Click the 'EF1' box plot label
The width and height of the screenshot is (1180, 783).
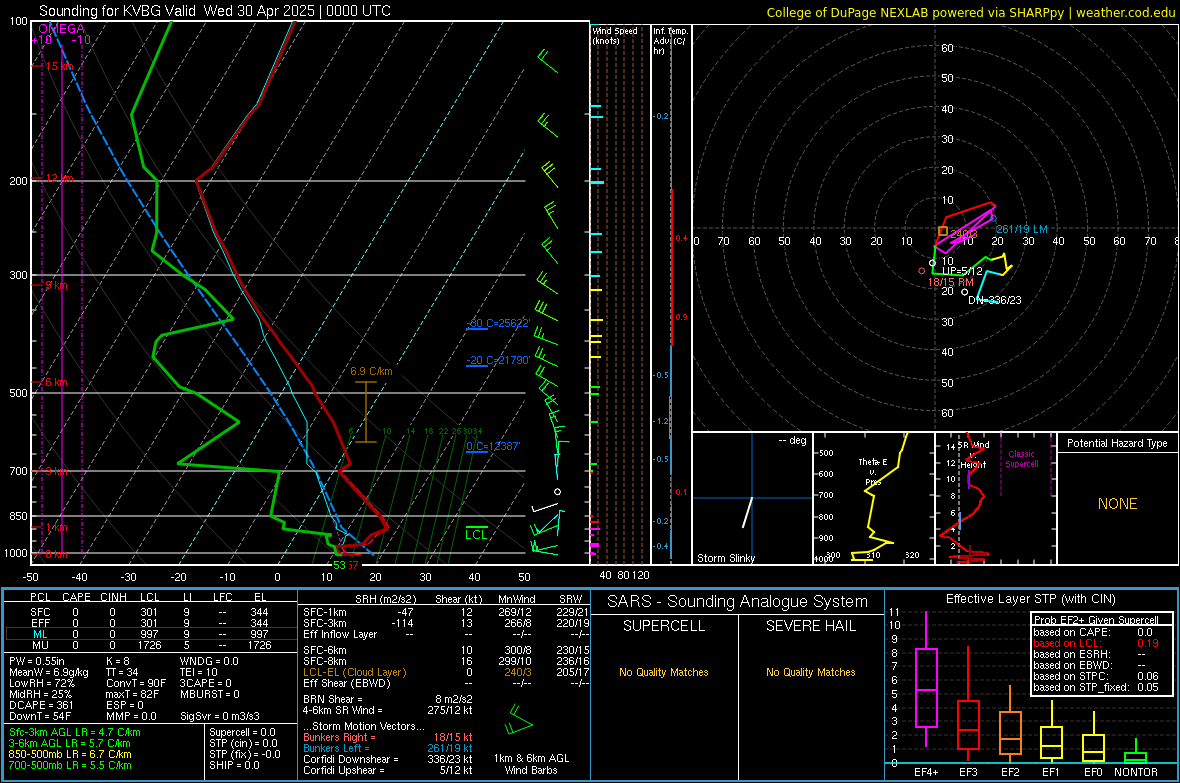(x=1051, y=772)
